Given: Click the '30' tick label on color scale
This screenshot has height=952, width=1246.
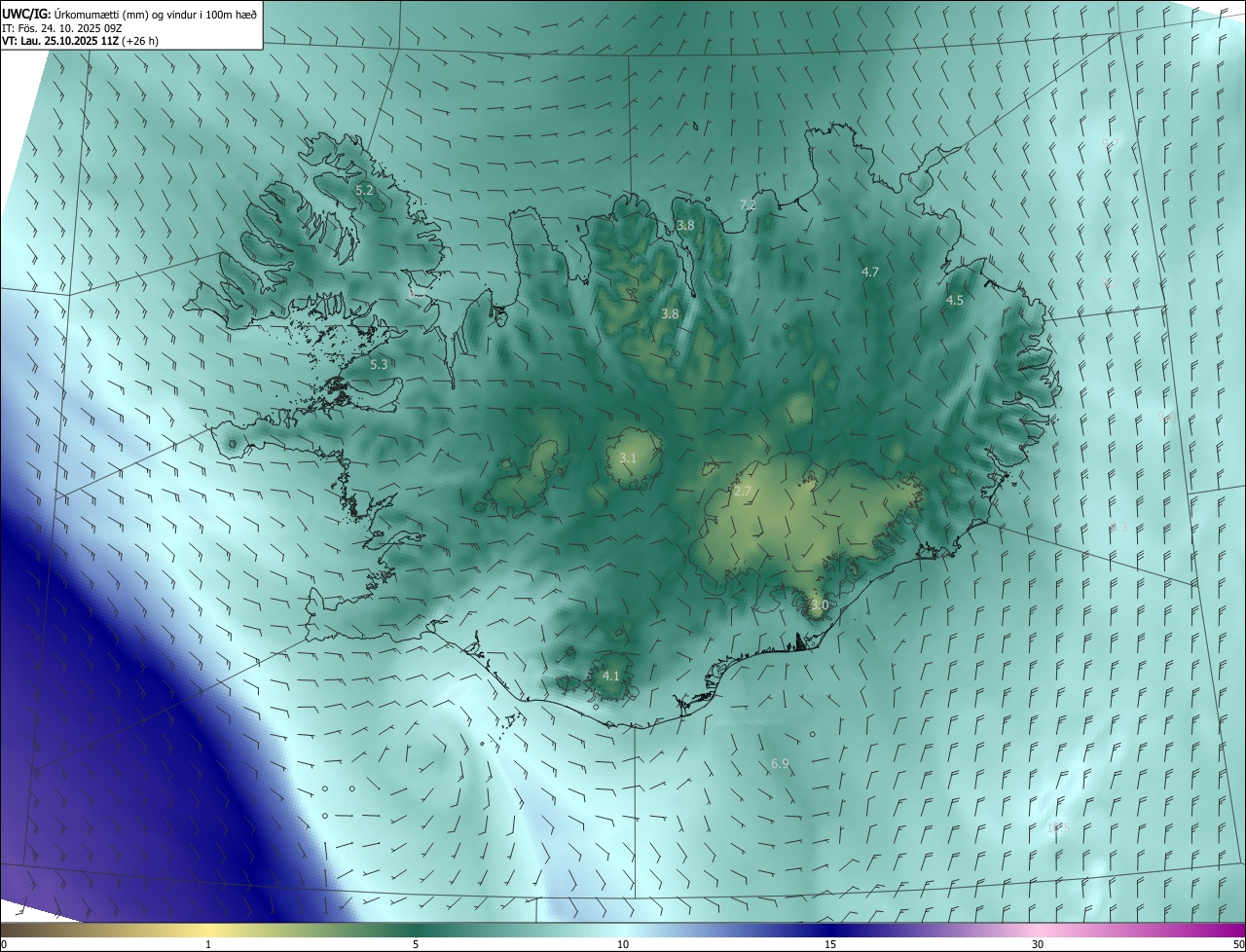Looking at the screenshot, I should [1038, 945].
